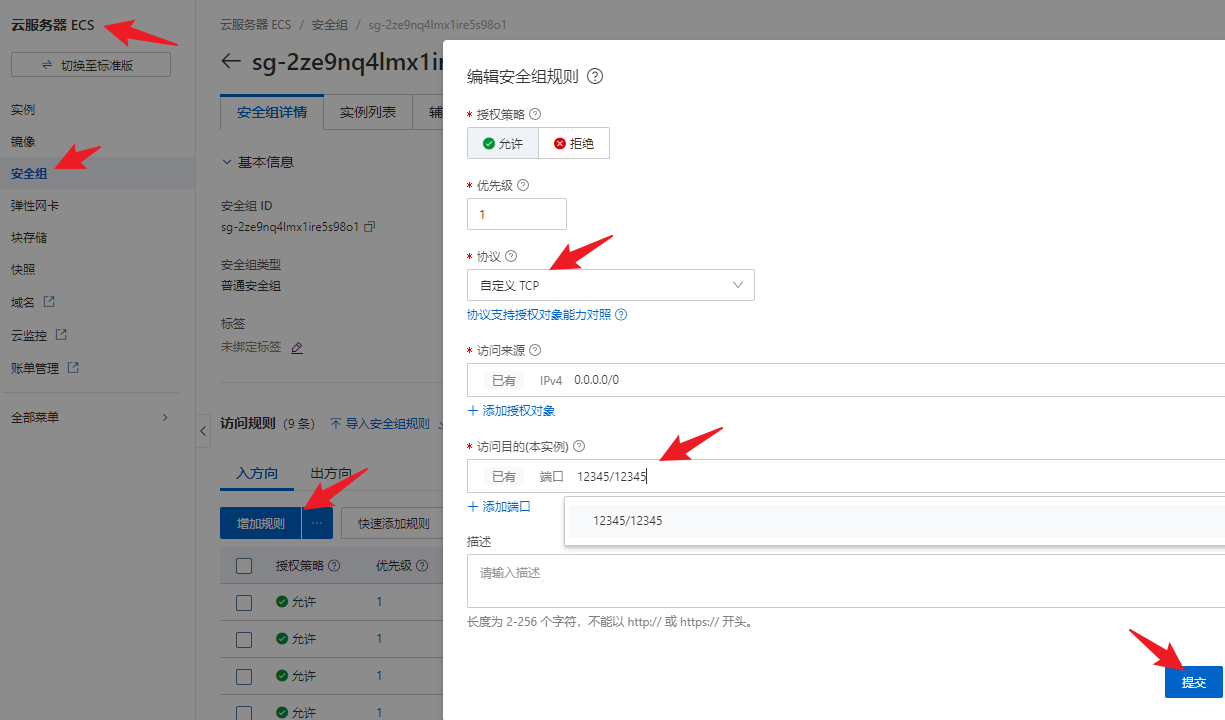Click the 添加授权对象 link
The width and height of the screenshot is (1225, 720).
511,410
